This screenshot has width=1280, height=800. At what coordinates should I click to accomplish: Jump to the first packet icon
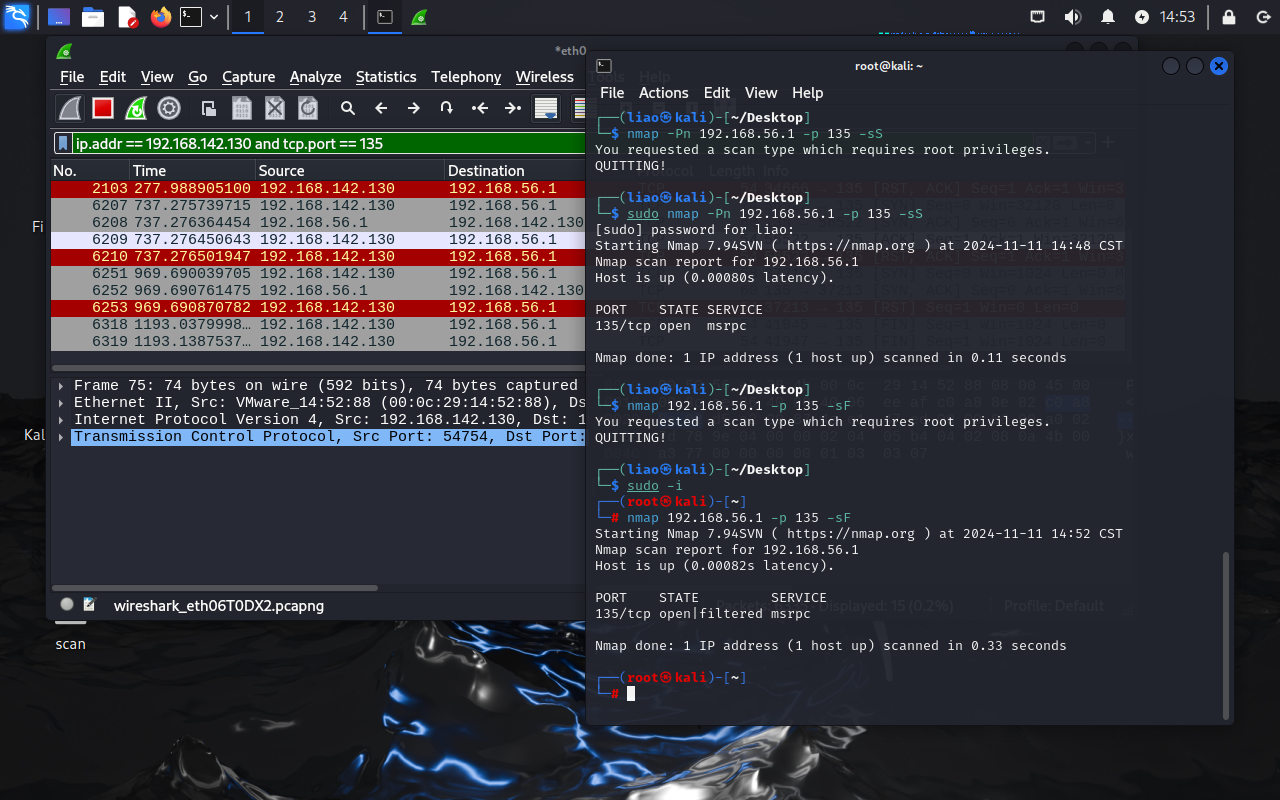(x=480, y=108)
